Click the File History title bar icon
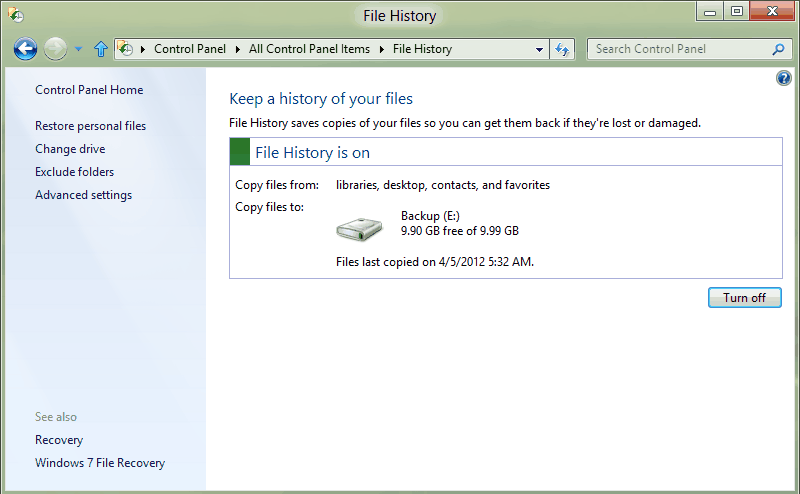The width and height of the screenshot is (800, 494). coord(16,15)
